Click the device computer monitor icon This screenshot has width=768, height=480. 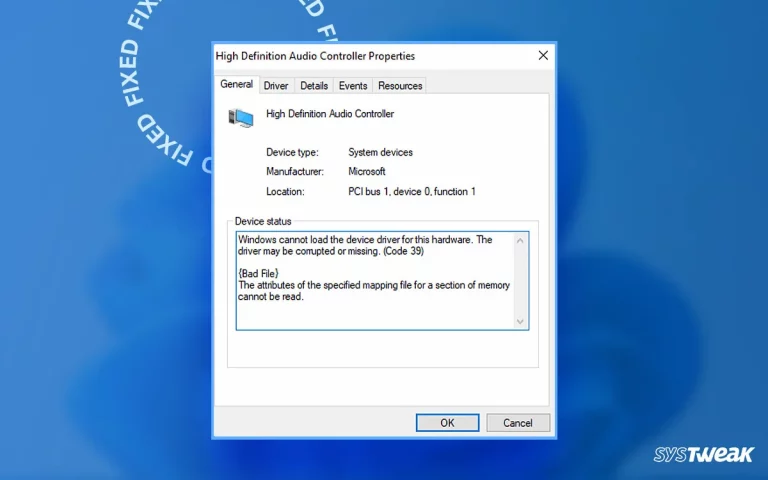[240, 118]
